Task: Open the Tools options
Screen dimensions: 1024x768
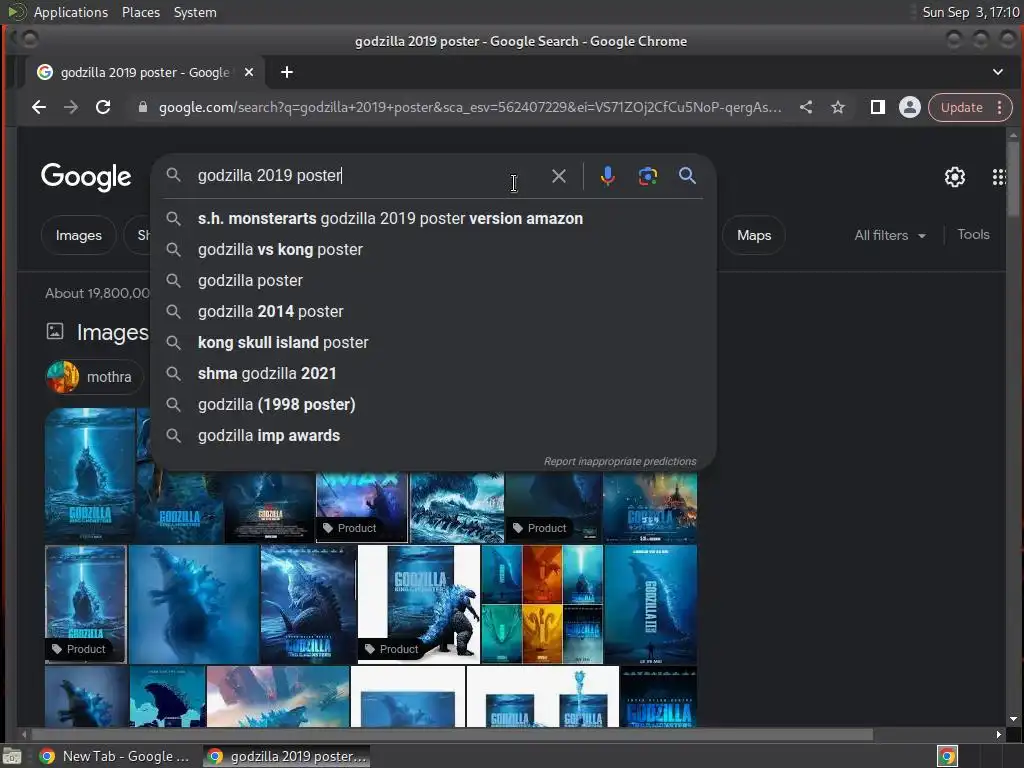Action: point(973,234)
